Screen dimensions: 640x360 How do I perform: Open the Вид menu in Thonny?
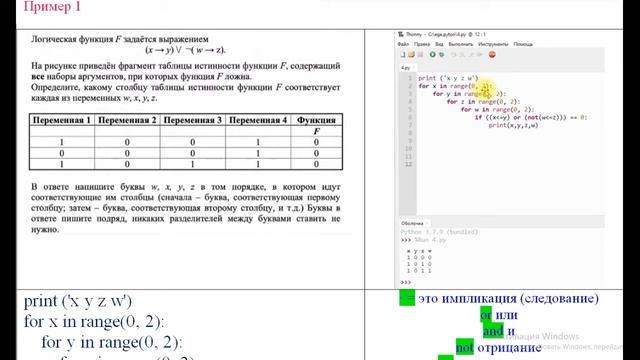tap(439, 44)
